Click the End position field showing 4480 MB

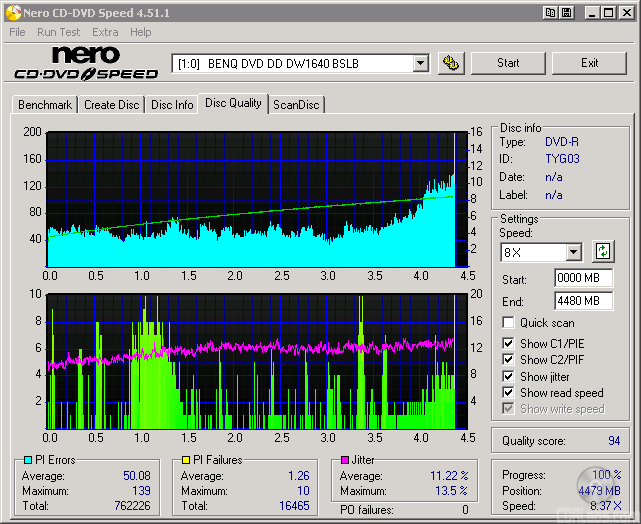[583, 300]
